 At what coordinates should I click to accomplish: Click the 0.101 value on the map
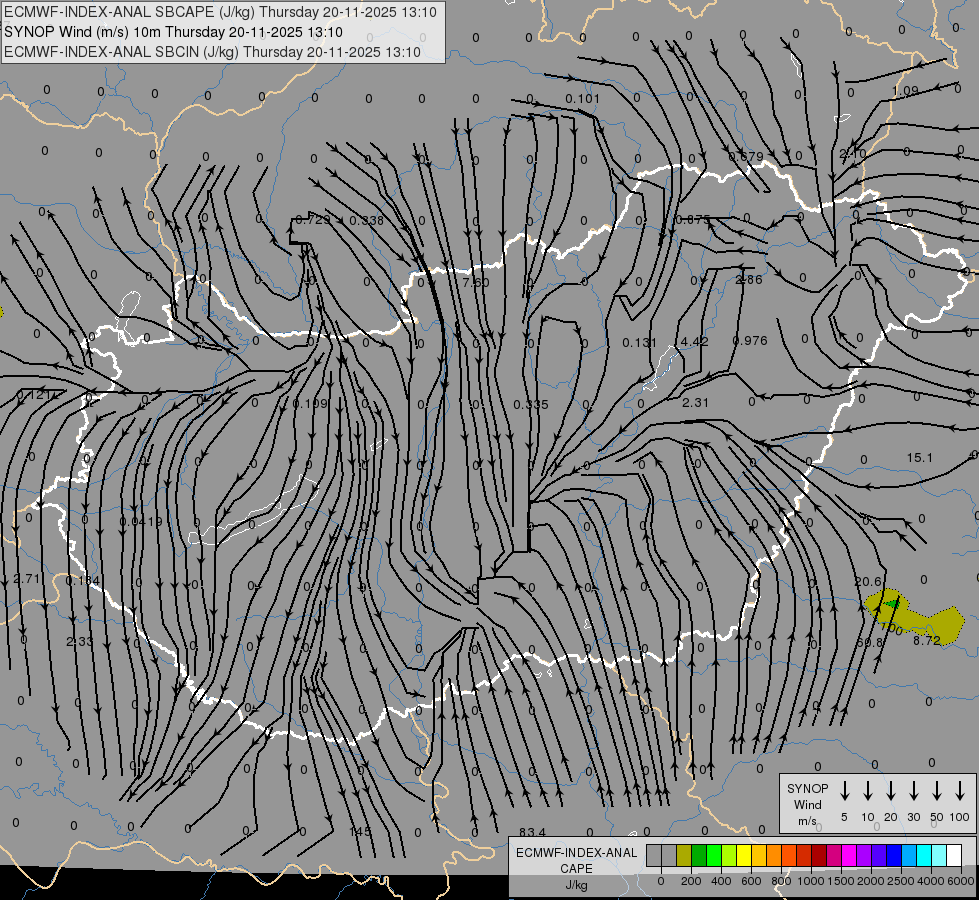(583, 99)
